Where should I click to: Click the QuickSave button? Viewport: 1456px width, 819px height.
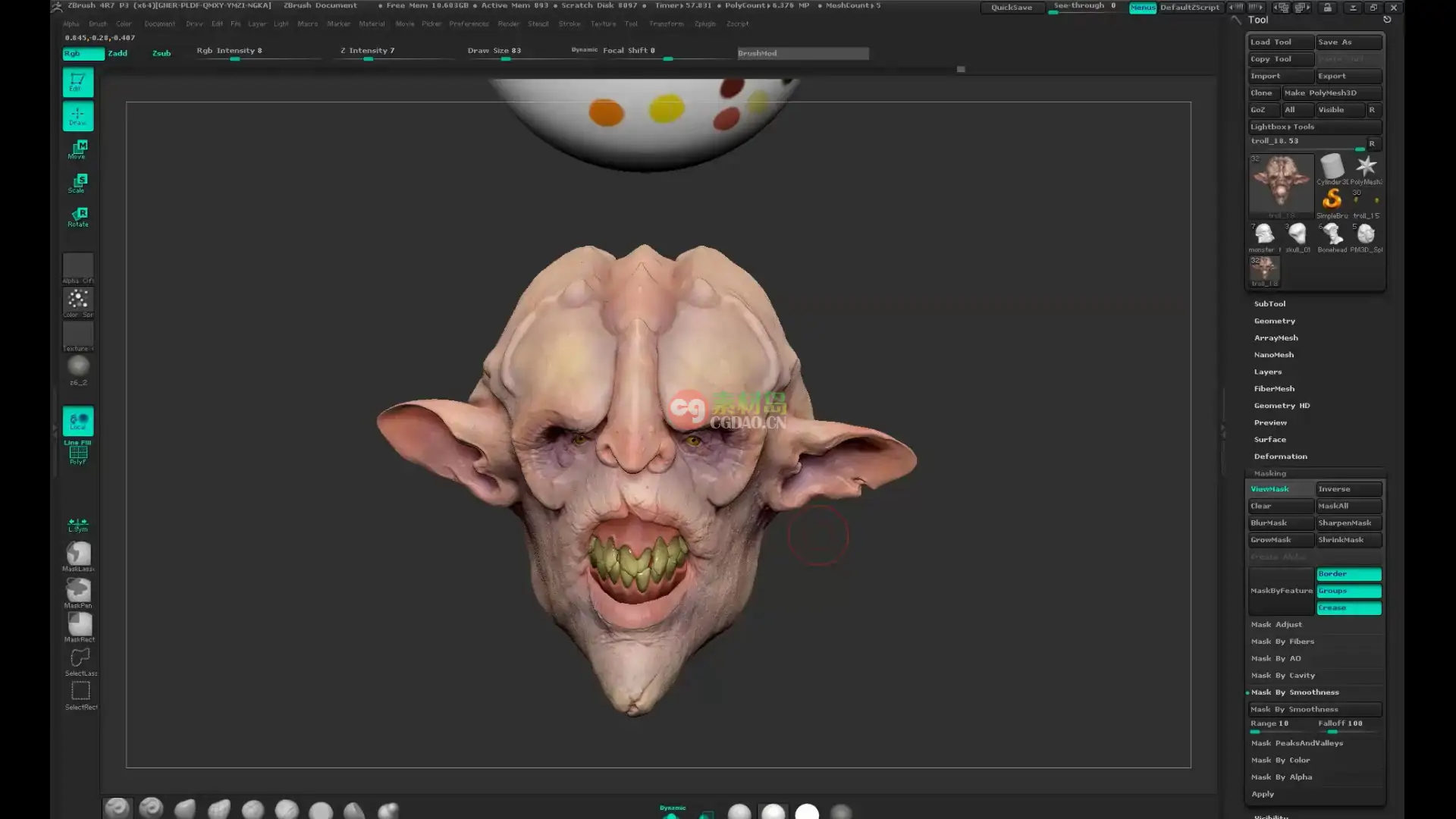(1012, 8)
